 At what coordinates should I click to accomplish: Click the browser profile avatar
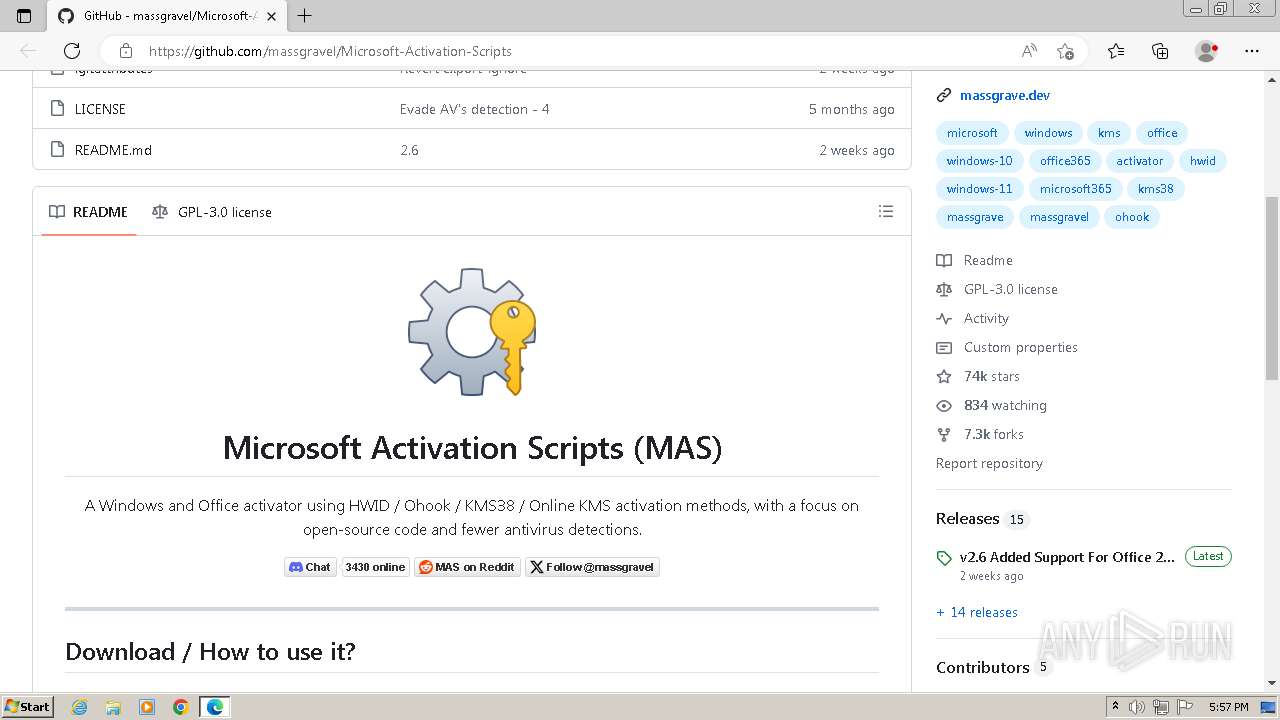tap(1206, 51)
